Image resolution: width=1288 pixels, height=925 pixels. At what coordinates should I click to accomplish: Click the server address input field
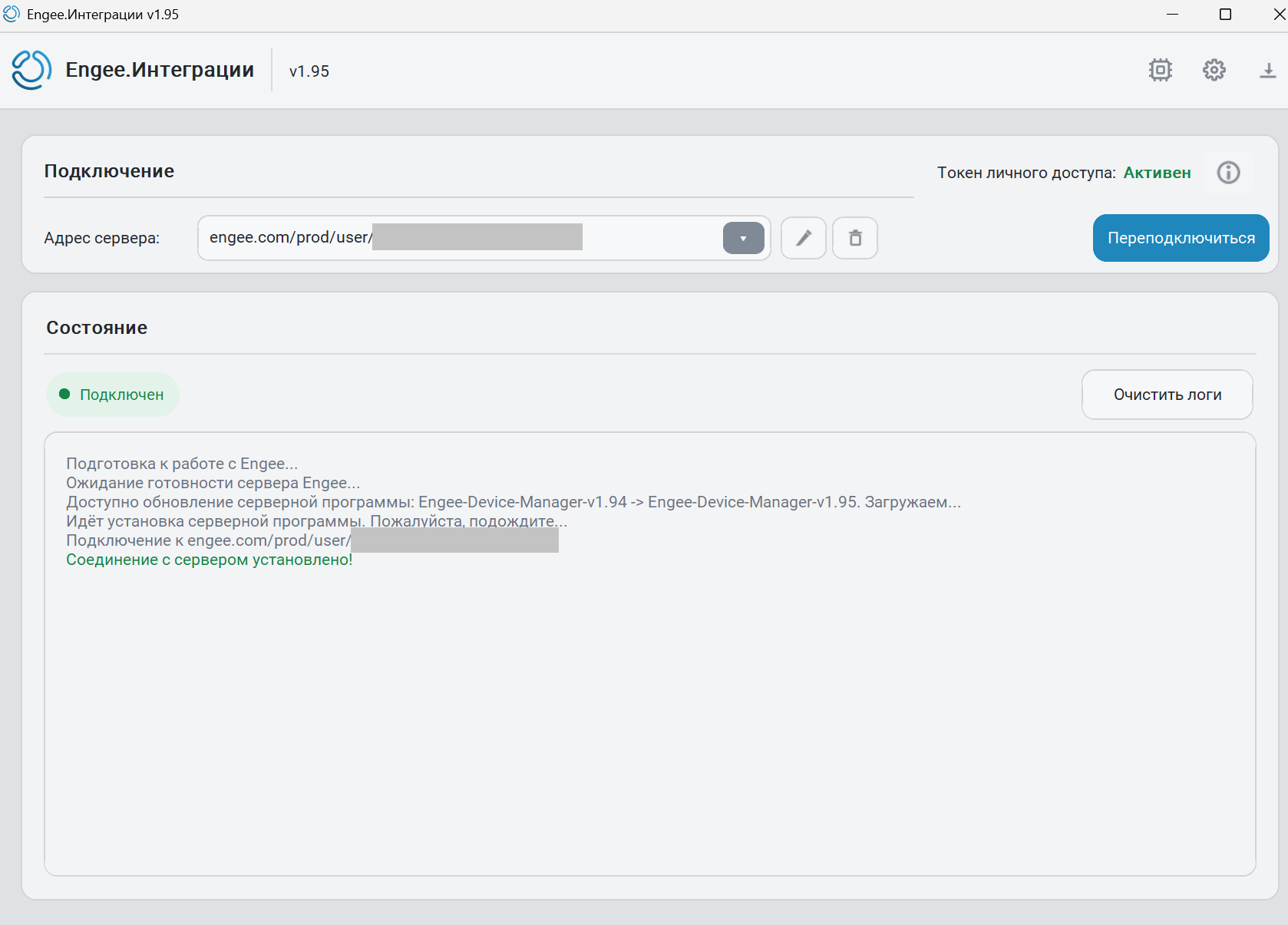click(484, 238)
